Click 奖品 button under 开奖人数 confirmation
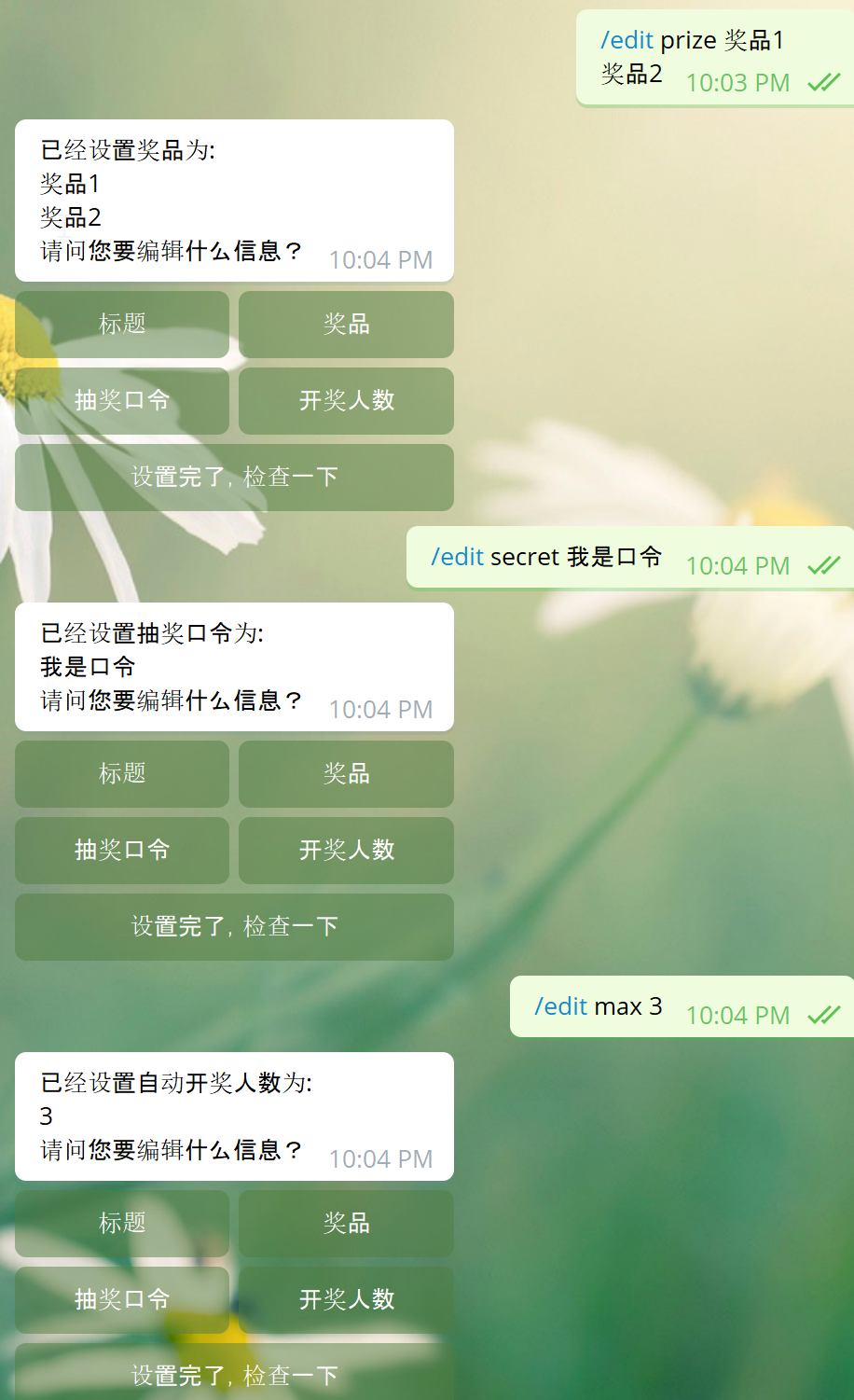Viewport: 854px width, 1400px height. 346,1224
